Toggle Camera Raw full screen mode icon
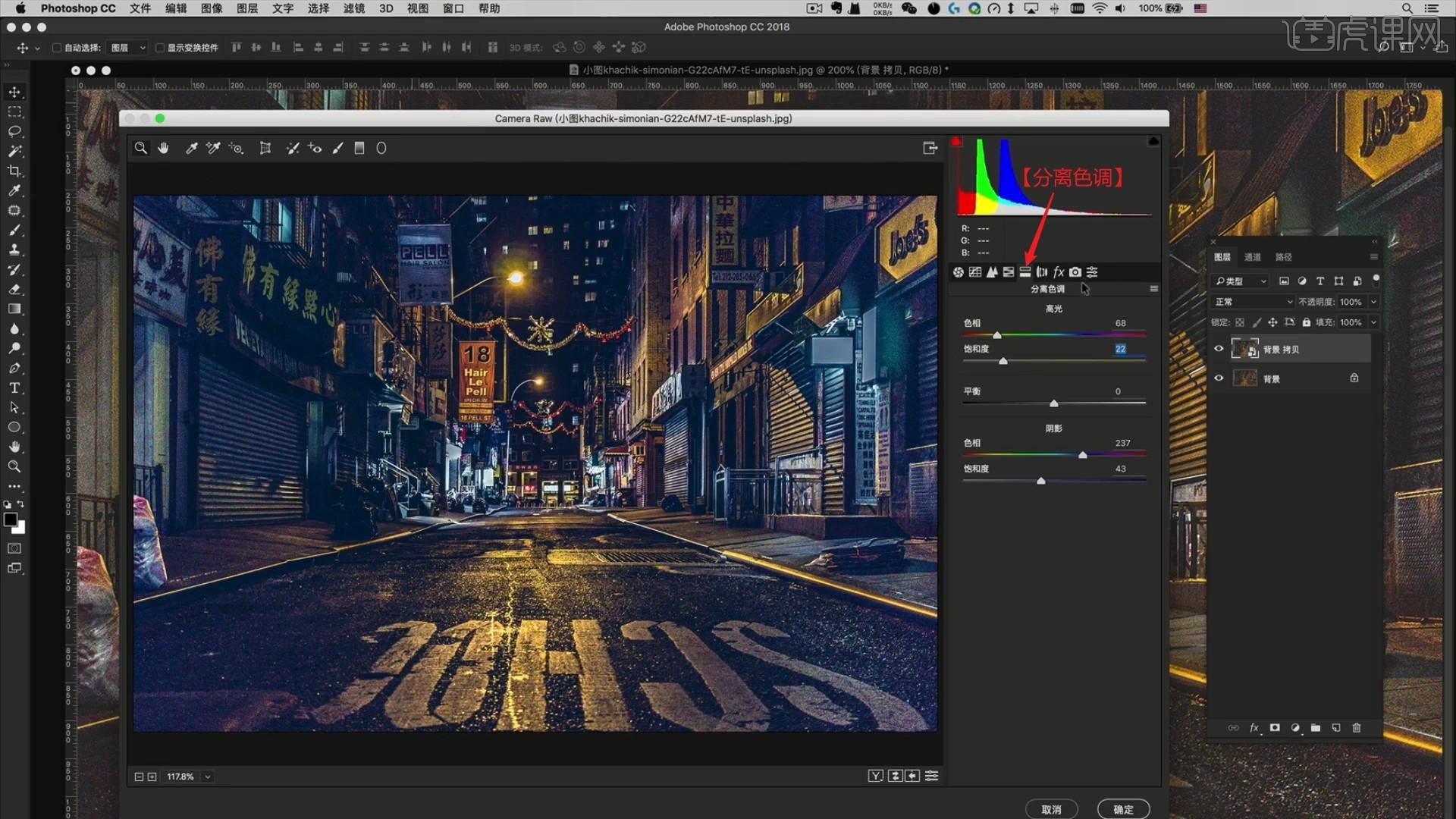This screenshot has width=1456, height=819. click(x=930, y=148)
